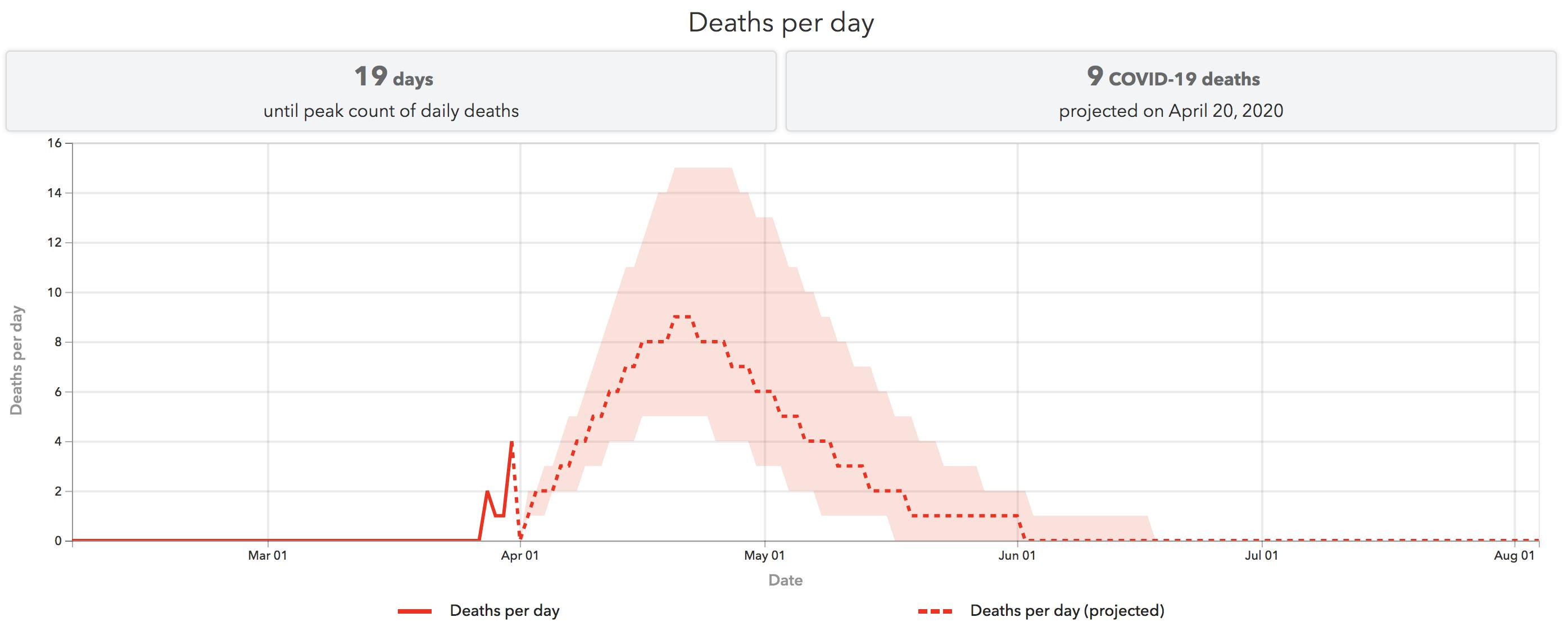Click the observed spike at 4 deaths
Viewport: 1568px width, 626px height.
point(511,442)
